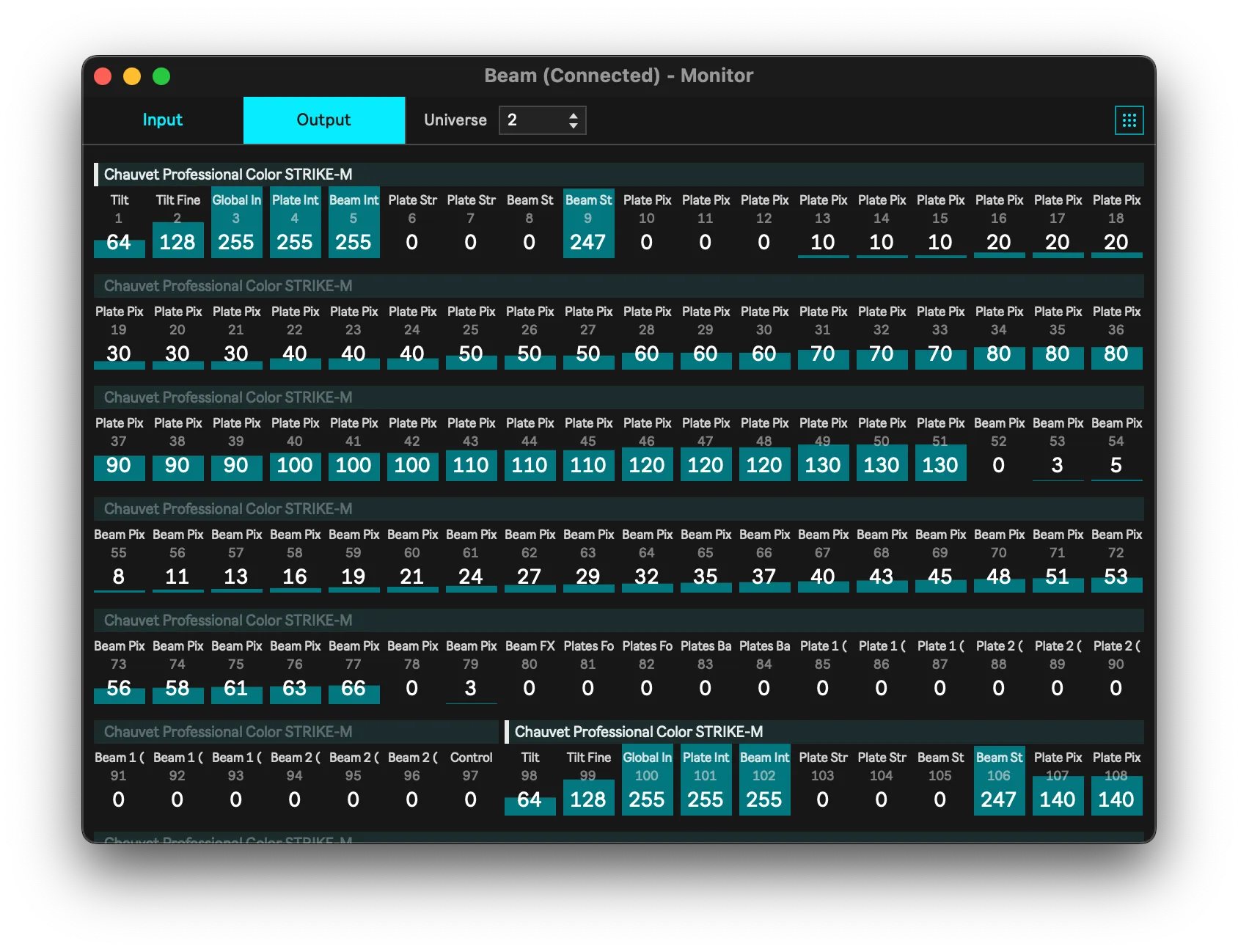The width and height of the screenshot is (1238, 952).
Task: Select Beam Pix channel 54 value 5
Action: 1116,447
